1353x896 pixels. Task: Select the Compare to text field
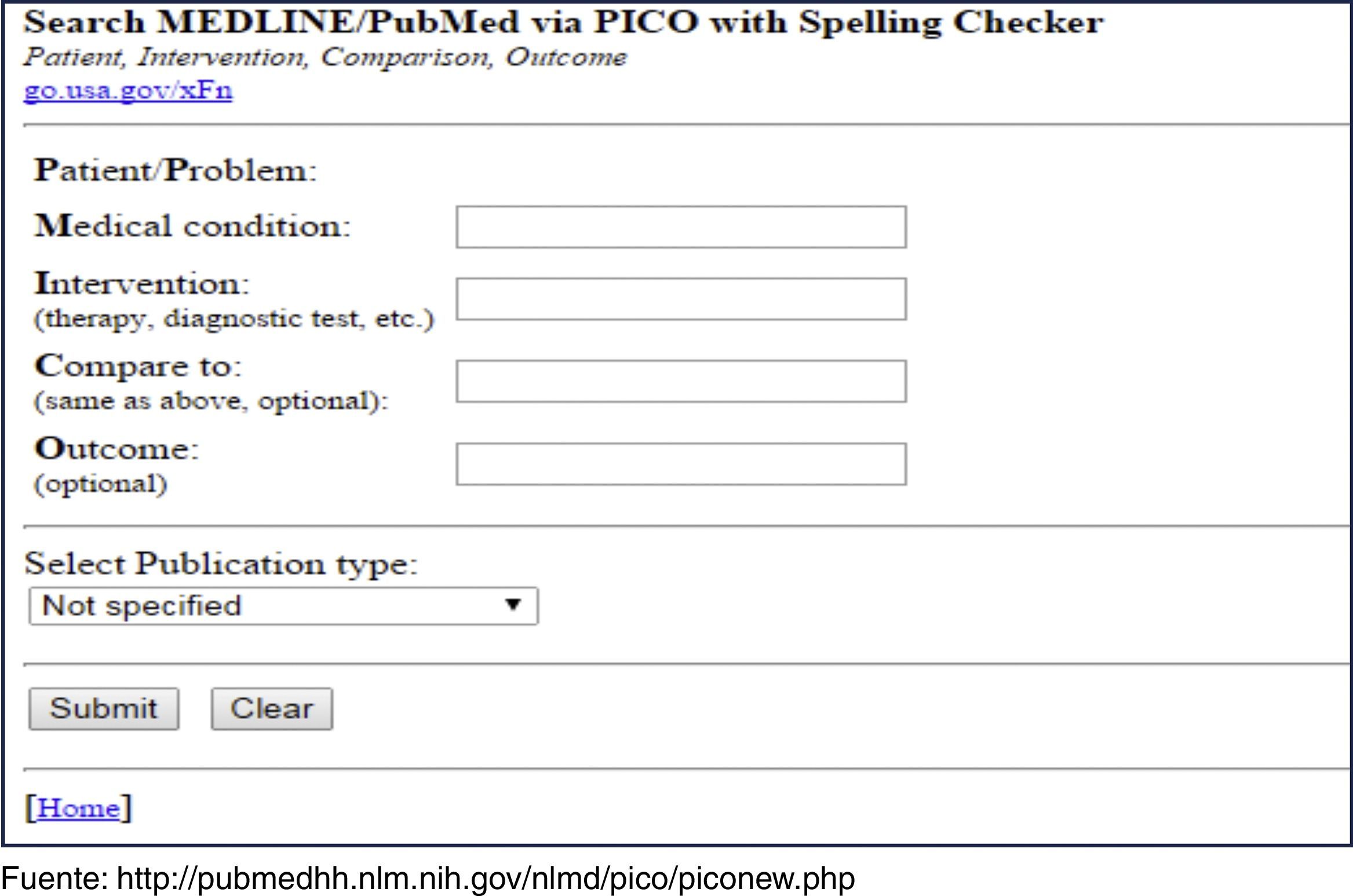point(681,381)
